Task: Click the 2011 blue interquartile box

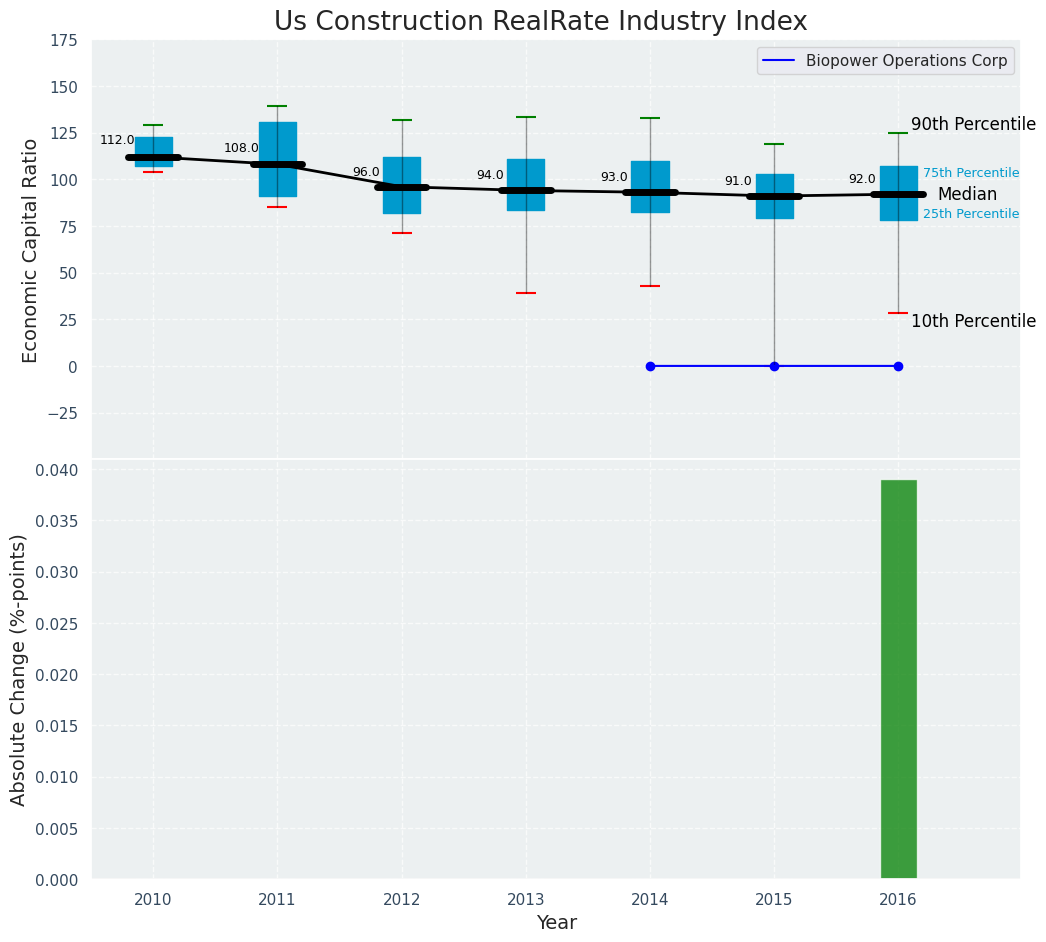Action: 278,159
